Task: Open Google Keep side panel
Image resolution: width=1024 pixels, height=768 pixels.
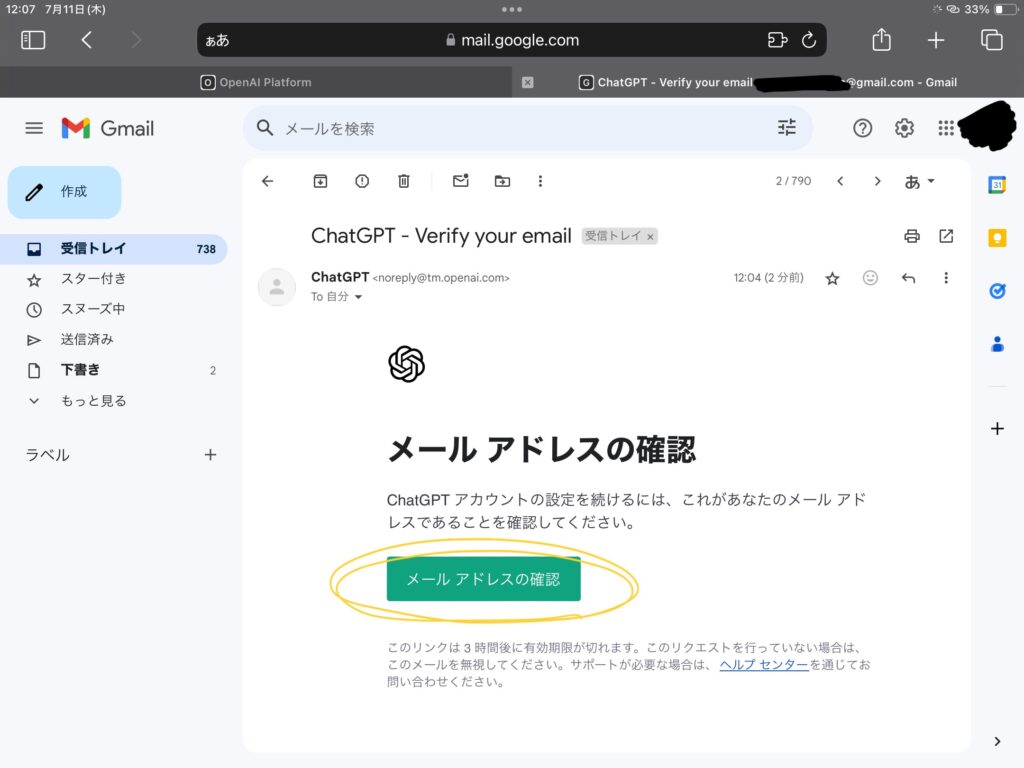Action: [997, 238]
